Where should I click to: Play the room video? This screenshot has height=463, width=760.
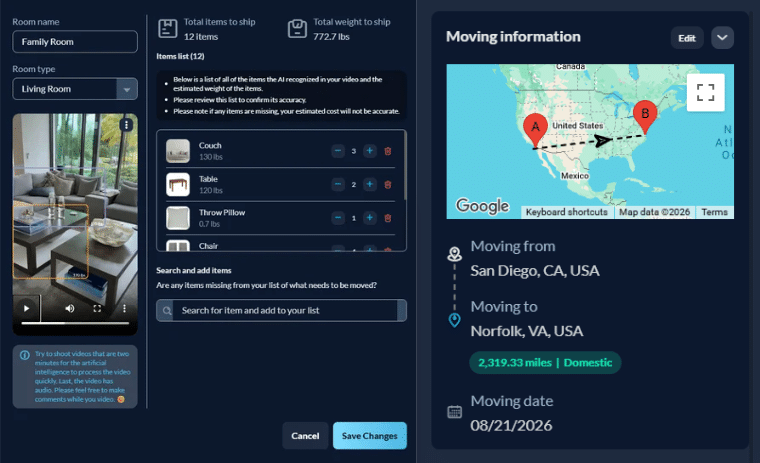click(27, 308)
